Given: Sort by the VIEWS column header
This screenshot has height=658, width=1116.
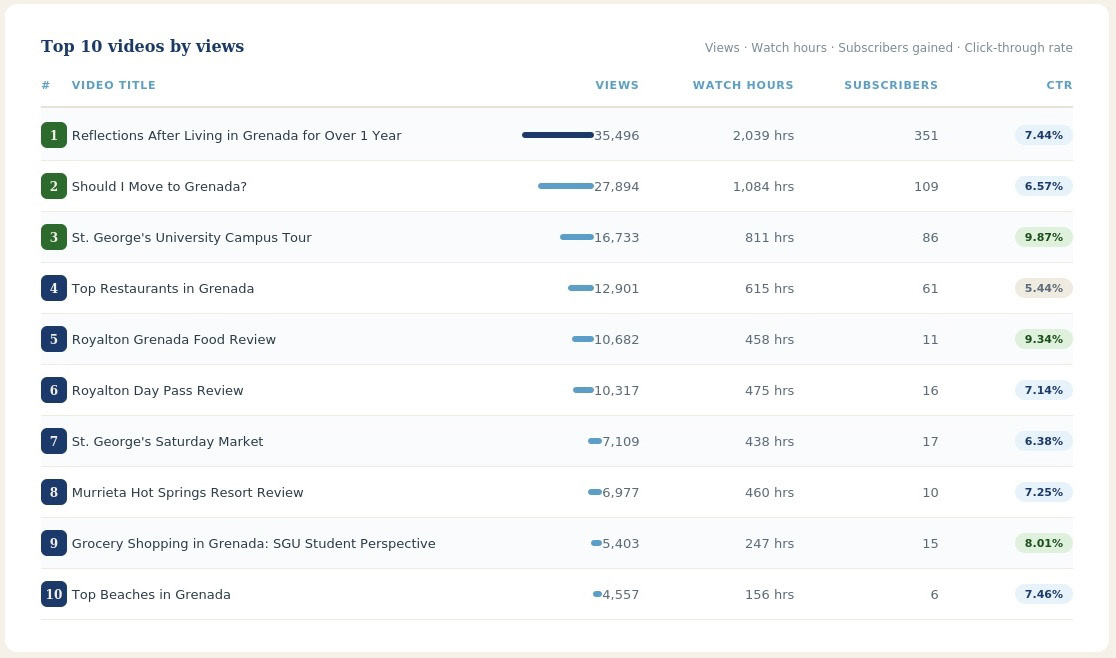Looking at the screenshot, I should 617,85.
